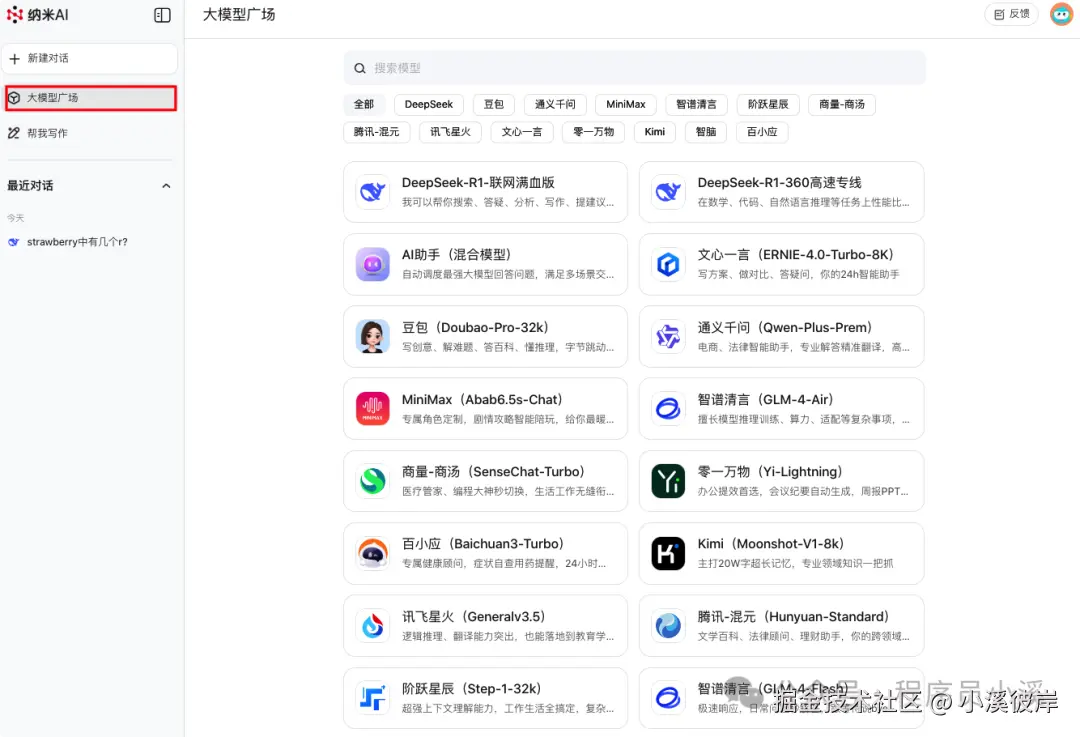Toggle the 腾讯-混元 filter tag

(376, 131)
